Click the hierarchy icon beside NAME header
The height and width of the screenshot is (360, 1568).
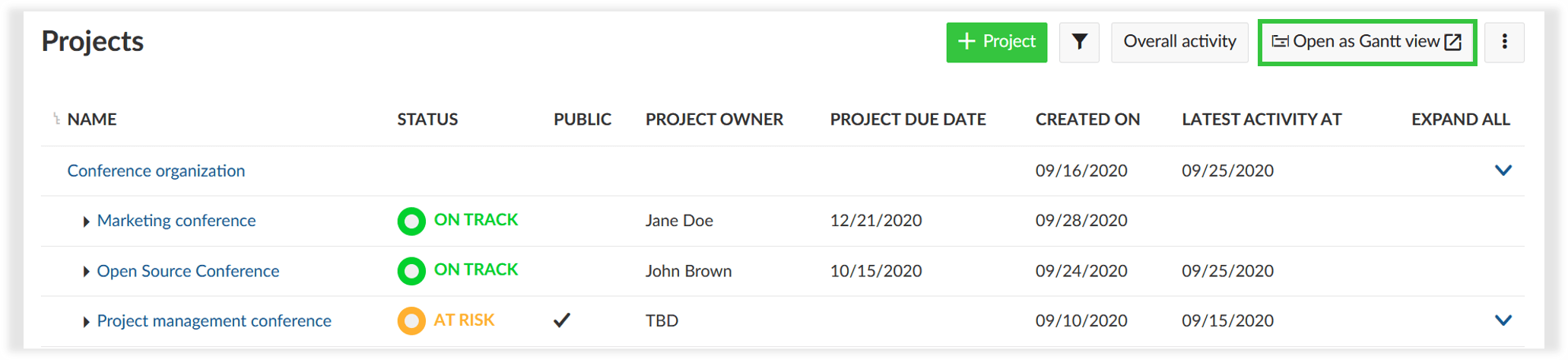pyautogui.click(x=56, y=119)
